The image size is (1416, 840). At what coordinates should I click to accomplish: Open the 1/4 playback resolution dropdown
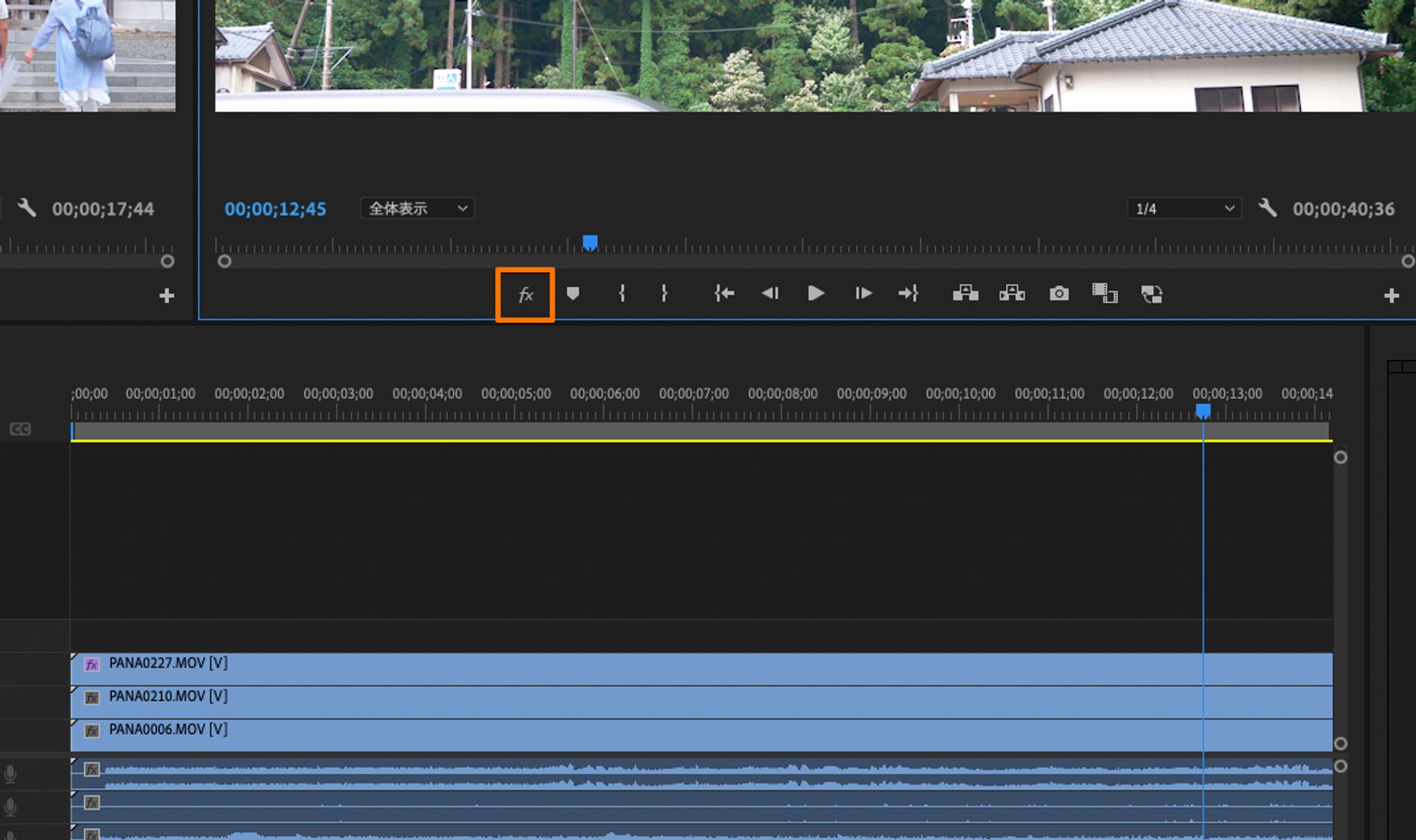1182,209
